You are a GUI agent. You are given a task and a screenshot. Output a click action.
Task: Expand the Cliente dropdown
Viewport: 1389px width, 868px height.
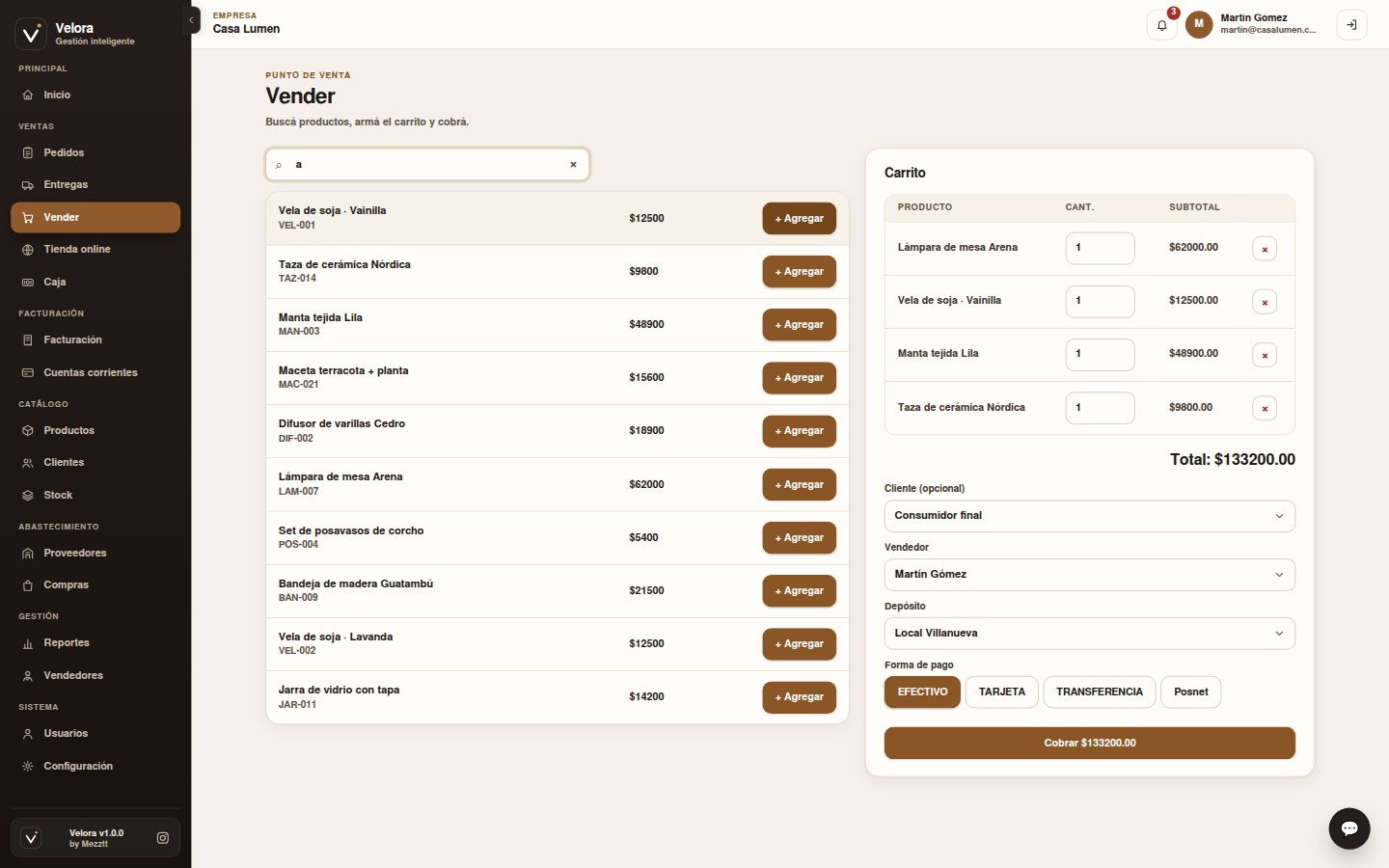click(x=1089, y=516)
